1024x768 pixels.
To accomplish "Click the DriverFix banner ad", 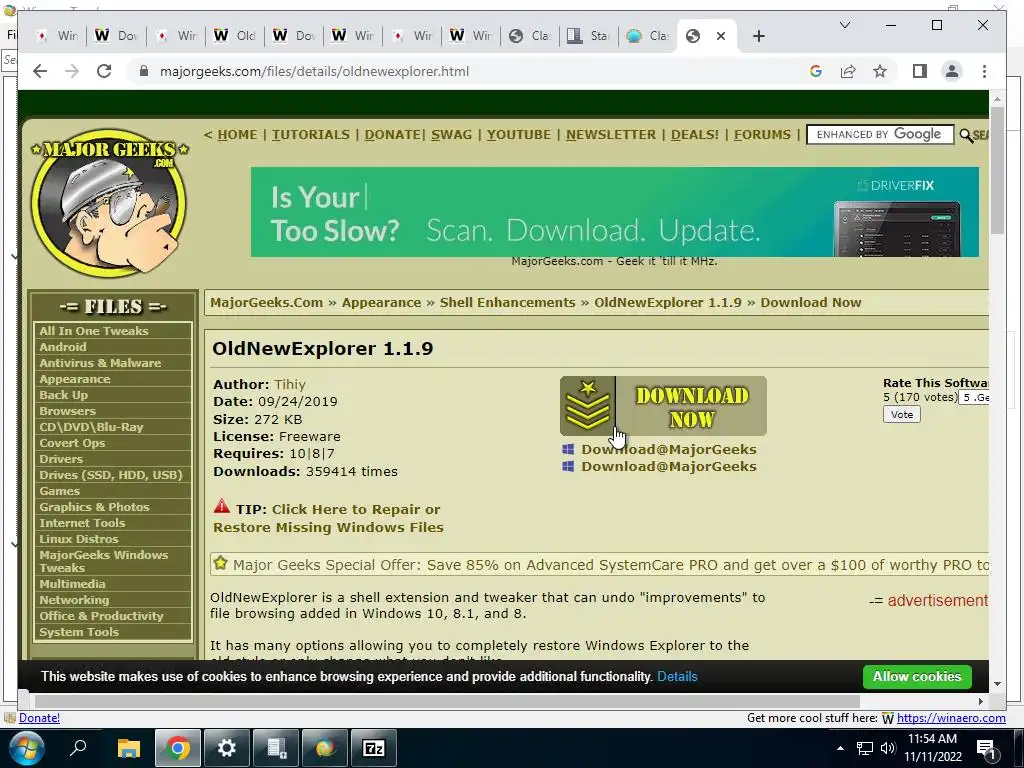I will click(x=615, y=212).
